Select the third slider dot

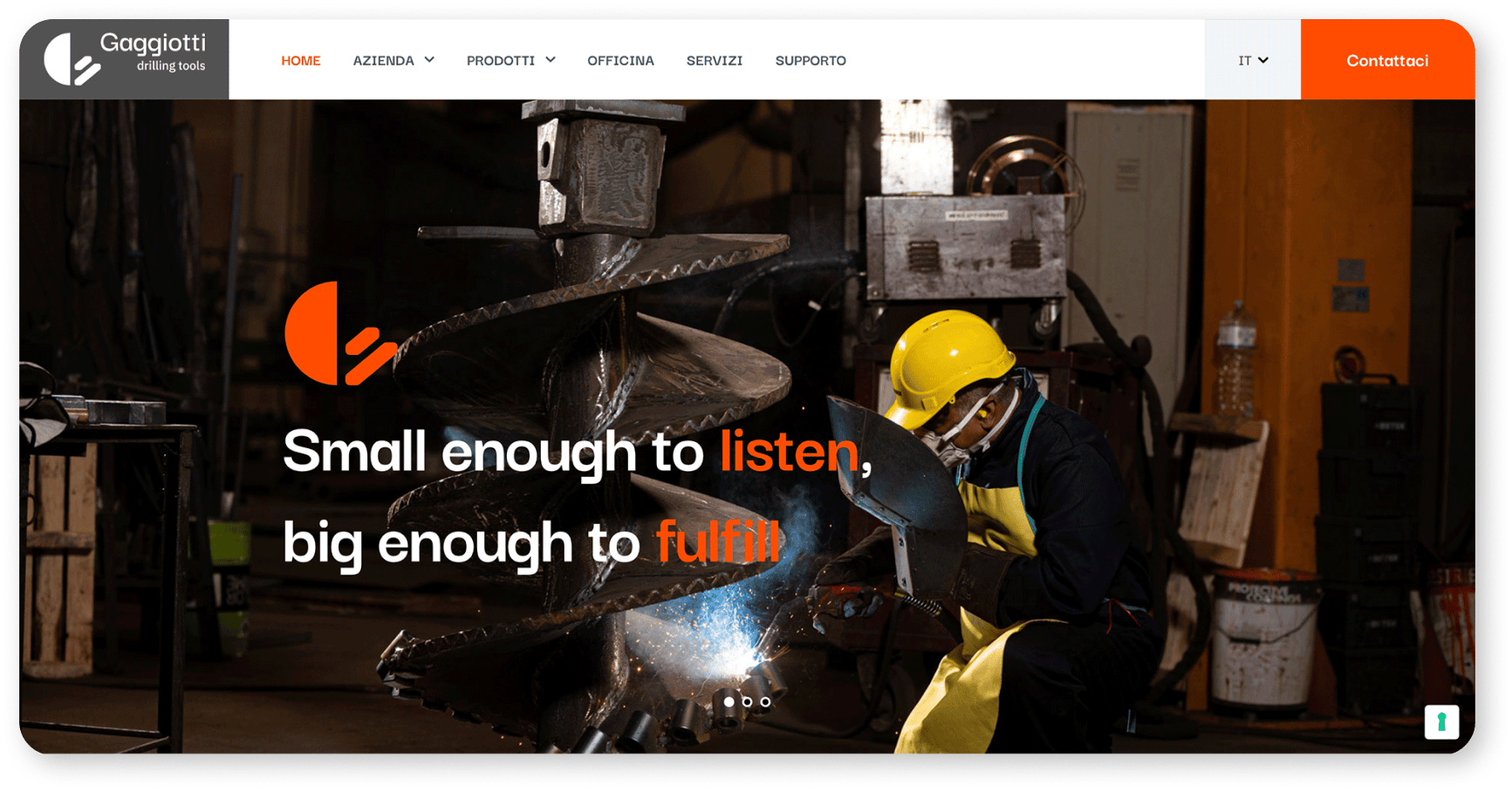click(x=765, y=701)
